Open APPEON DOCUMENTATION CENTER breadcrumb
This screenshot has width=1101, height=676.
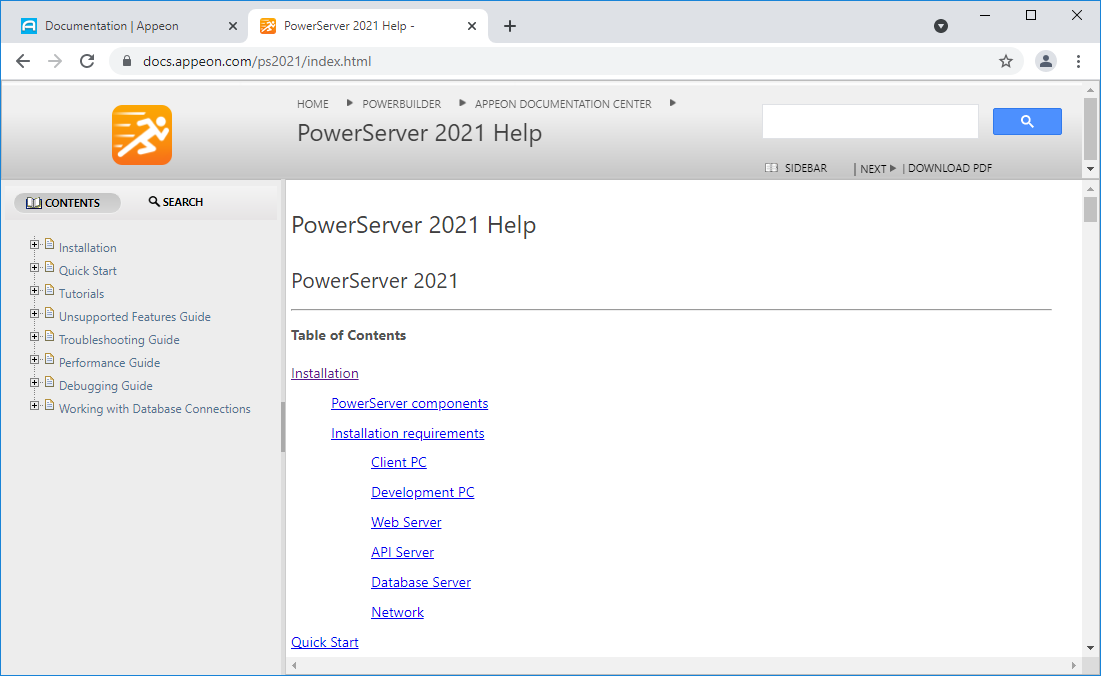click(563, 104)
